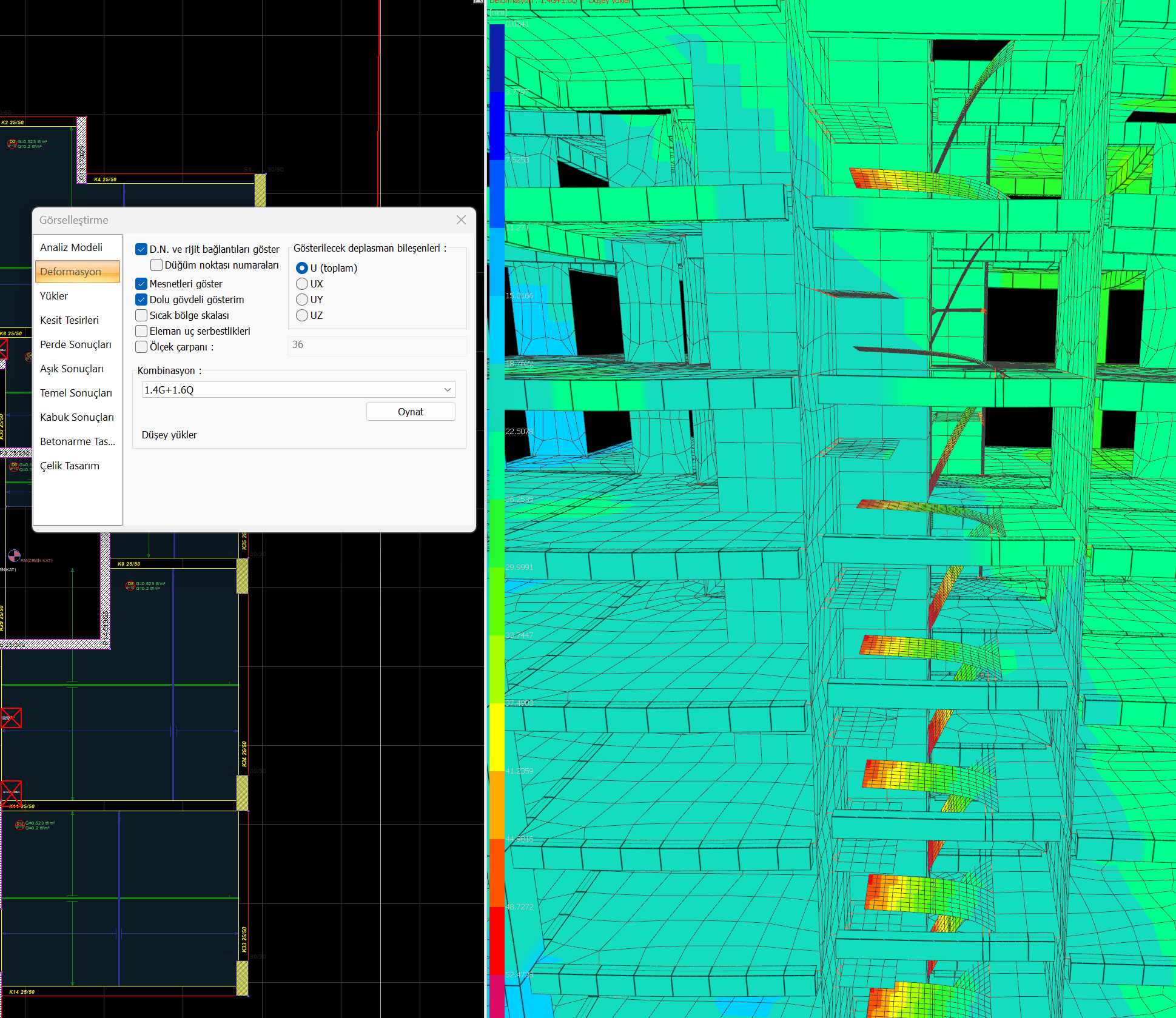1176x1018 pixels.
Task: Select UZ displacement component
Action: pos(302,315)
